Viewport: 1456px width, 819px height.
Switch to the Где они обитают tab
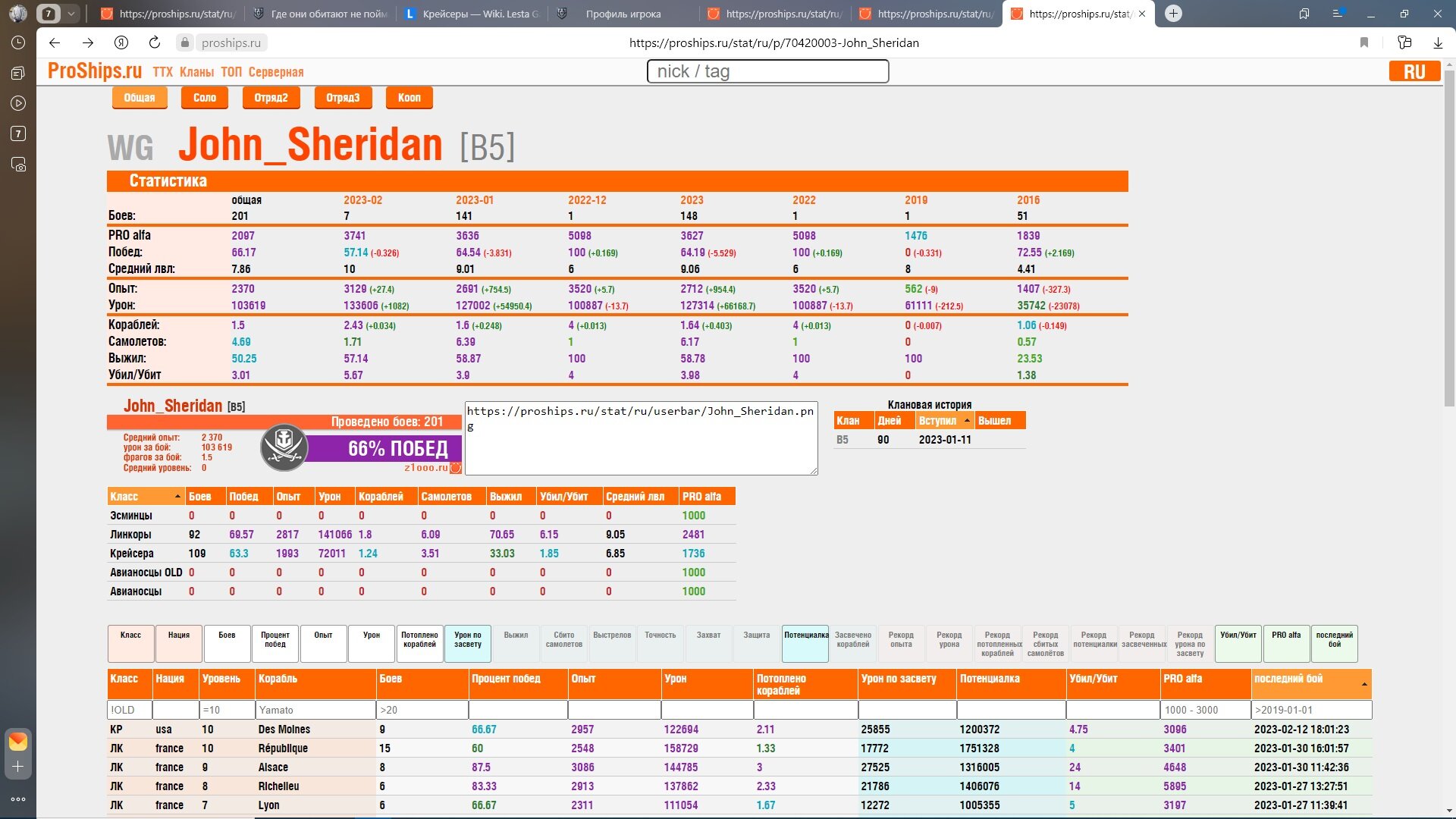(319, 14)
